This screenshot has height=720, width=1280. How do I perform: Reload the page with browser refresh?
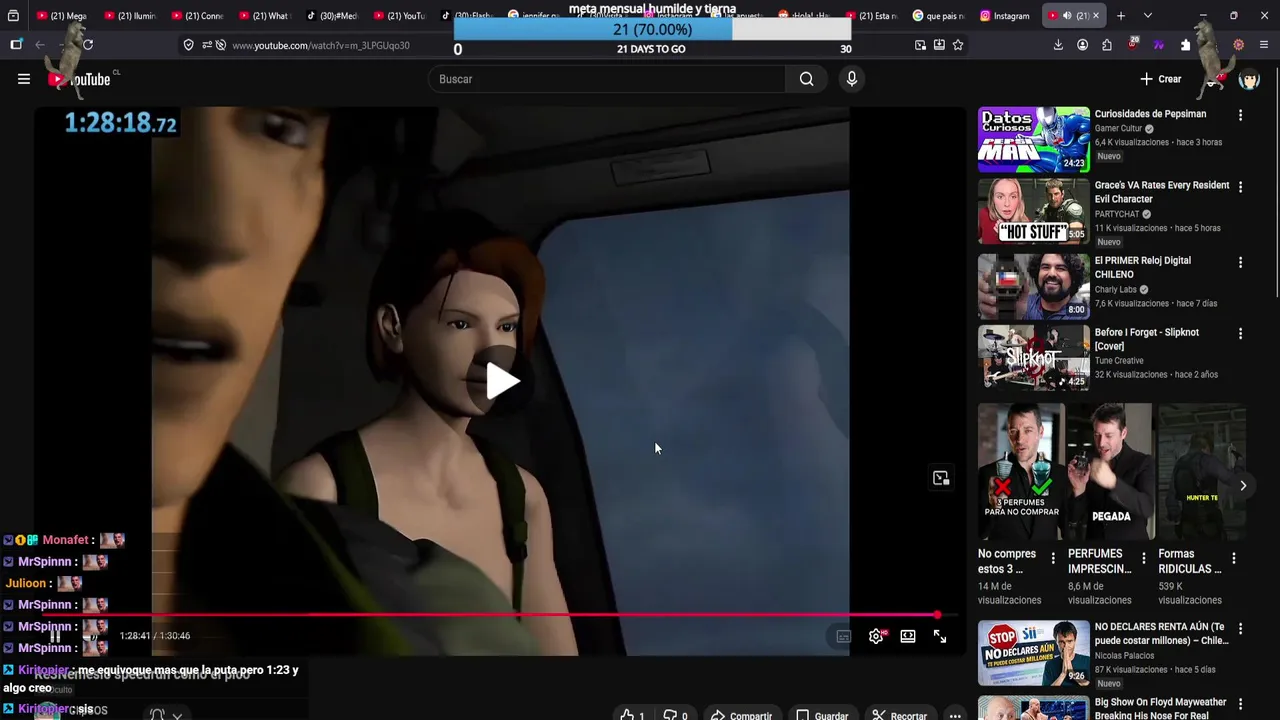point(88,45)
